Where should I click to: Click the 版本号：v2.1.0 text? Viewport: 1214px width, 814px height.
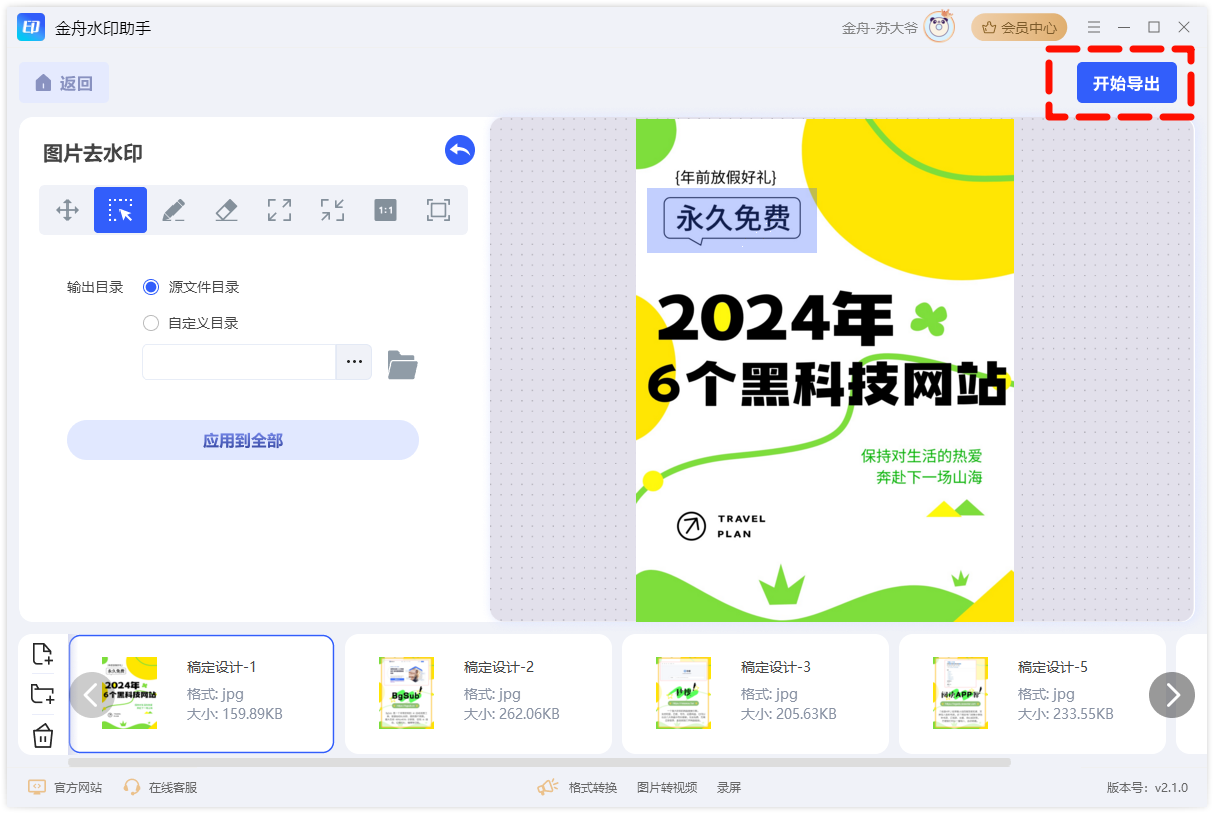(x=1147, y=787)
